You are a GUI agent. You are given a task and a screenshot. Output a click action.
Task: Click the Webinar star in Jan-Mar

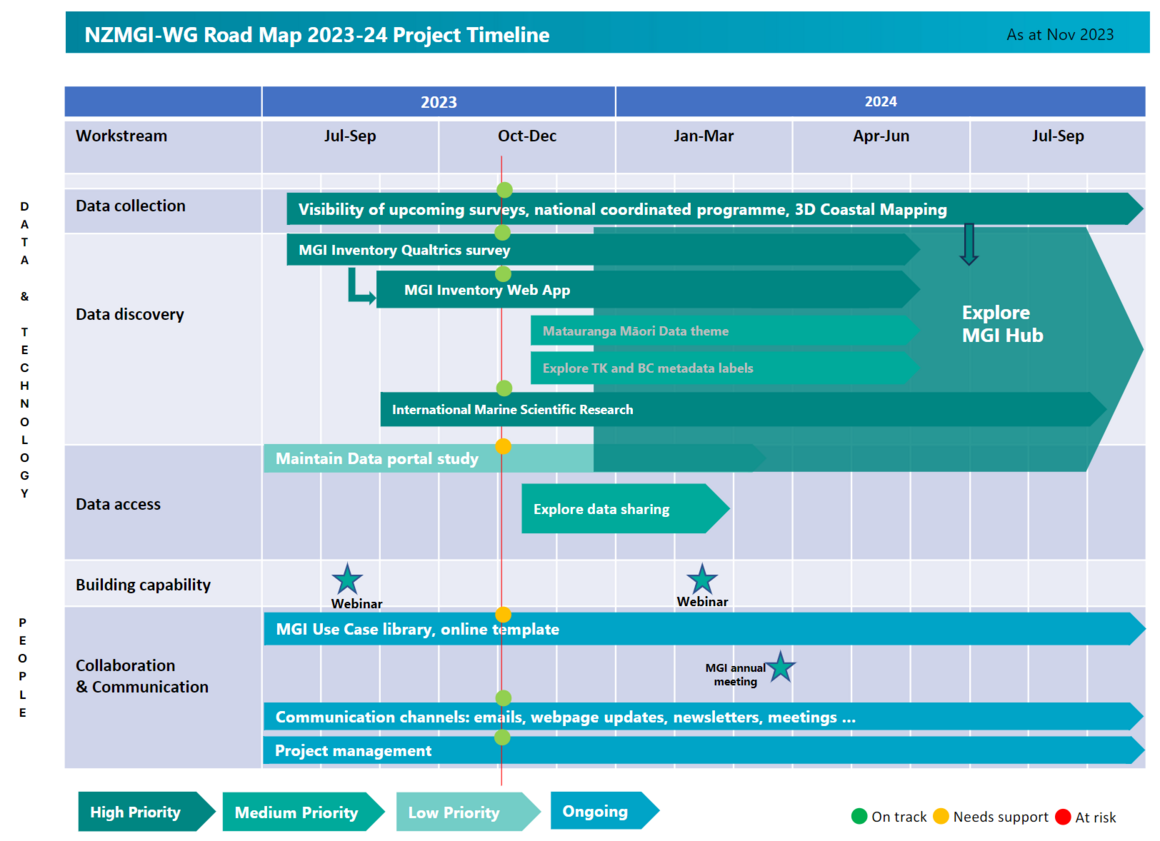point(702,579)
